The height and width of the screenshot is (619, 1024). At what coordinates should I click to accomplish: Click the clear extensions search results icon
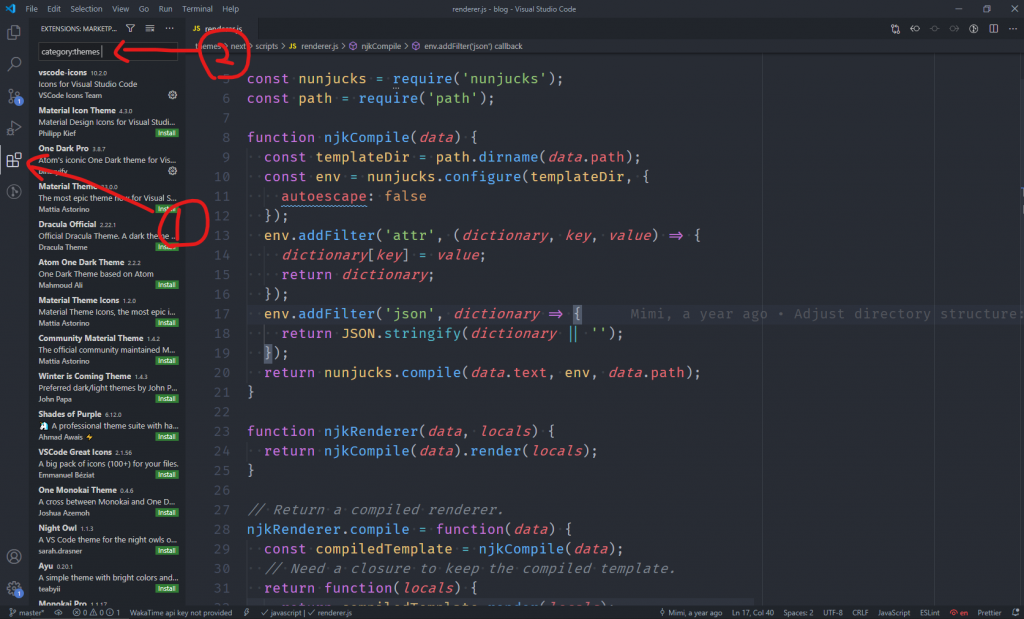tap(150, 28)
